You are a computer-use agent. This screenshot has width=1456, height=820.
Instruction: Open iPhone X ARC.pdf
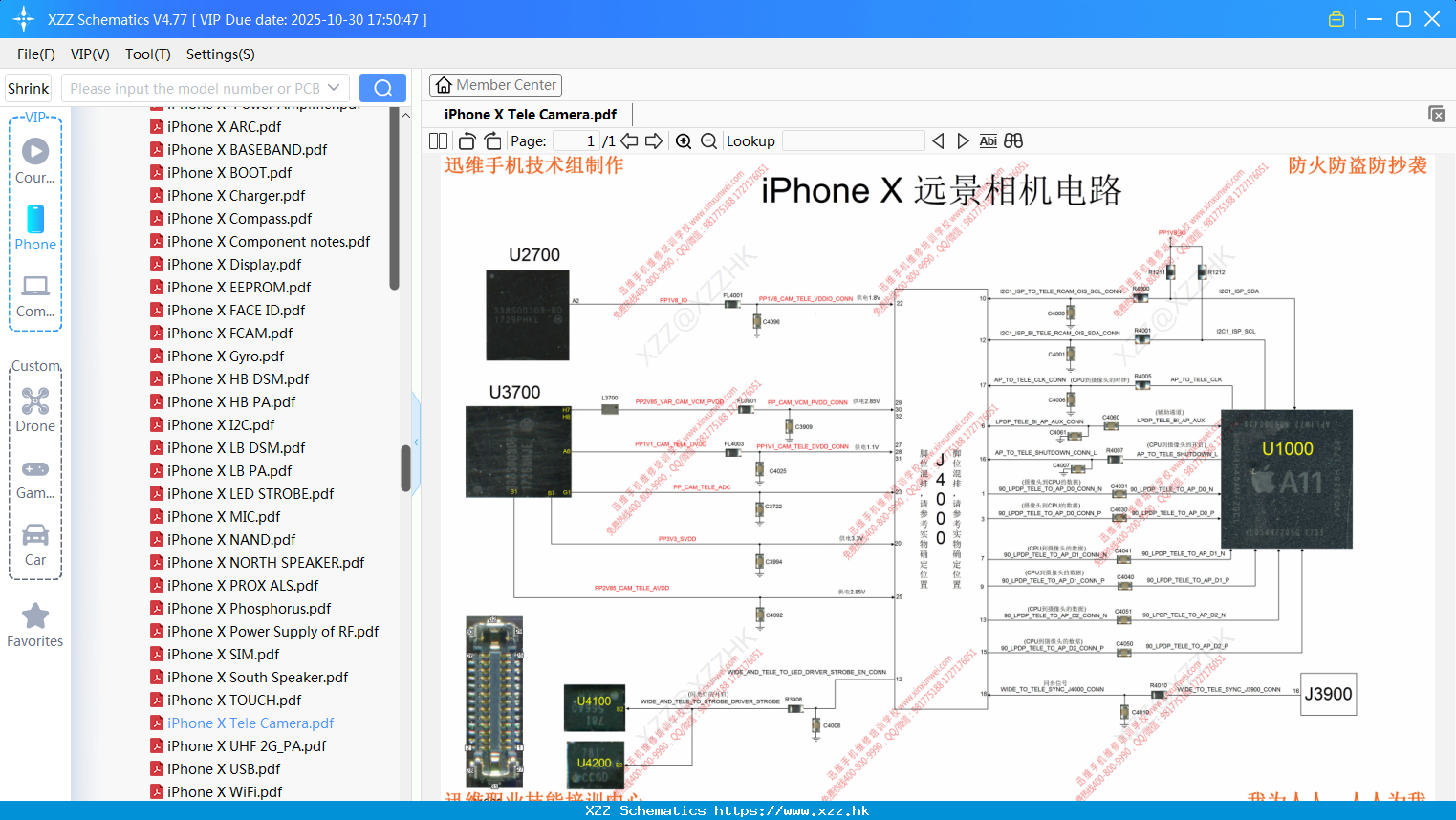pos(224,127)
